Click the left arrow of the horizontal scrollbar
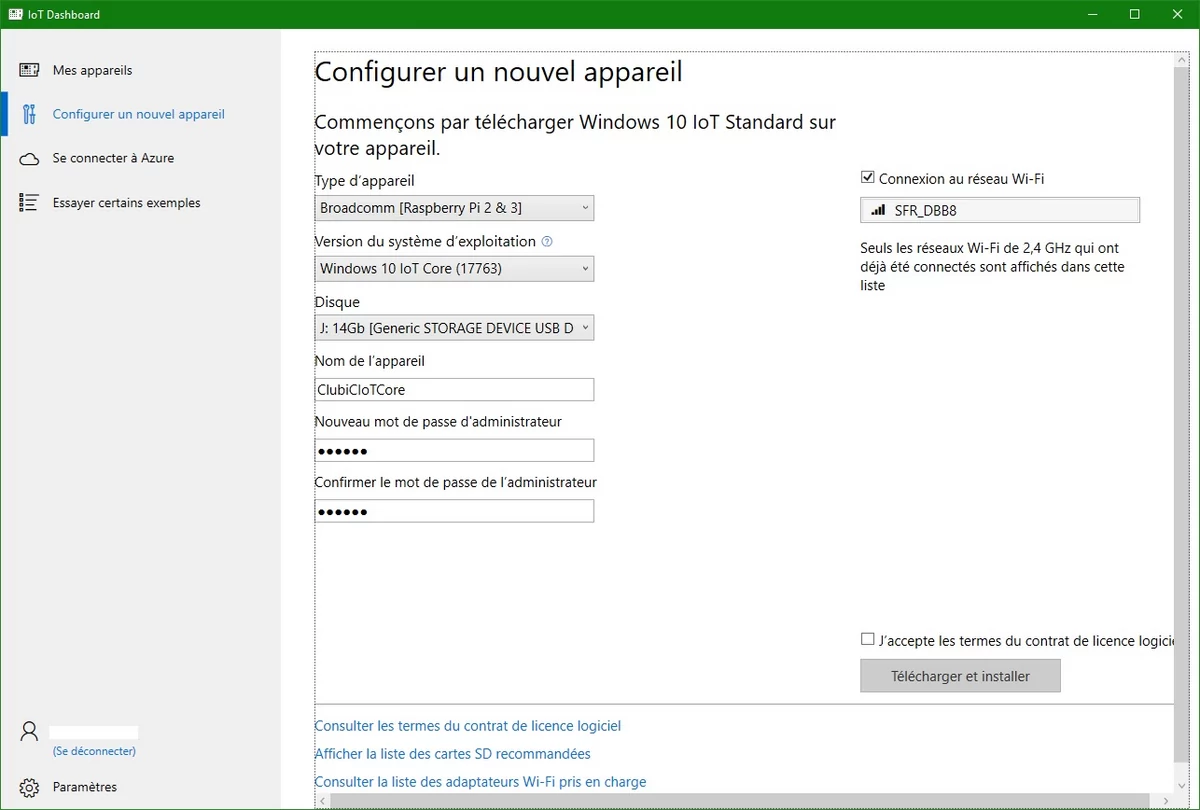 click(x=322, y=802)
